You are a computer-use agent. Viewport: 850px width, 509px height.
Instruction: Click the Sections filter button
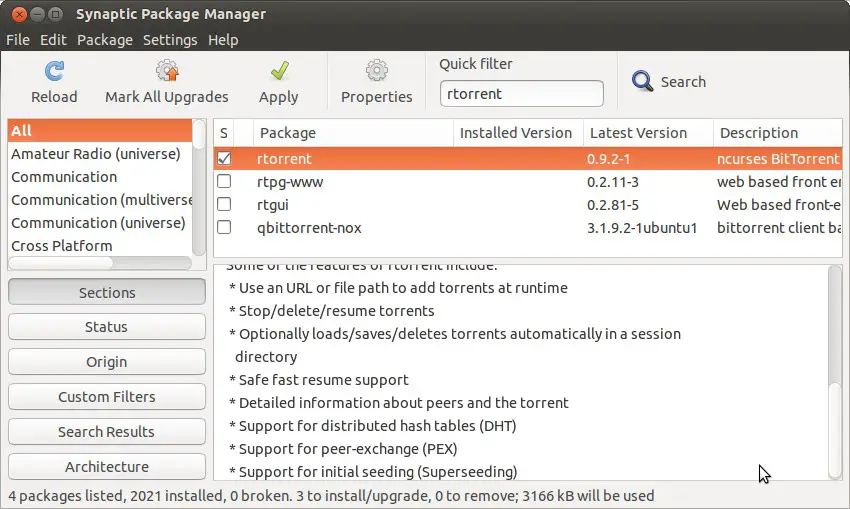click(x=107, y=292)
